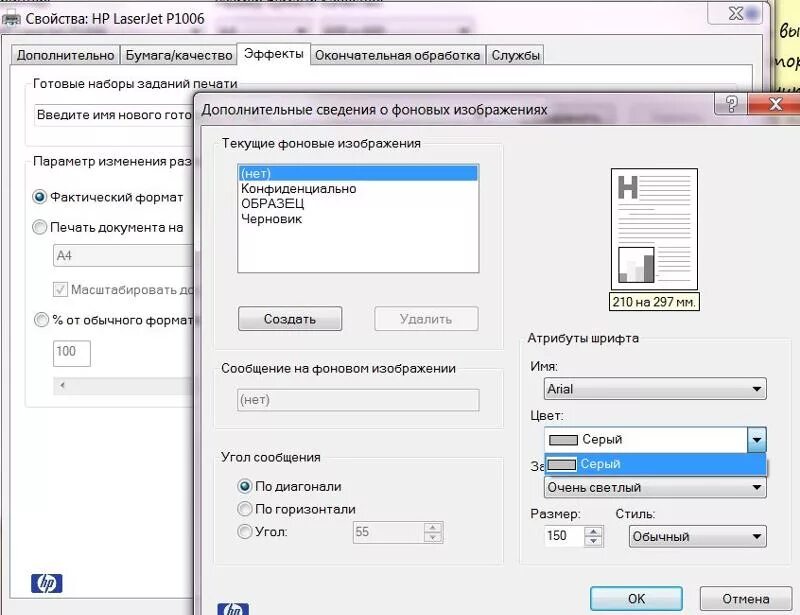Image resolution: width=800 pixels, height=615 pixels.
Task: Open the Очень светлый shading dropdown
Action: (655, 487)
